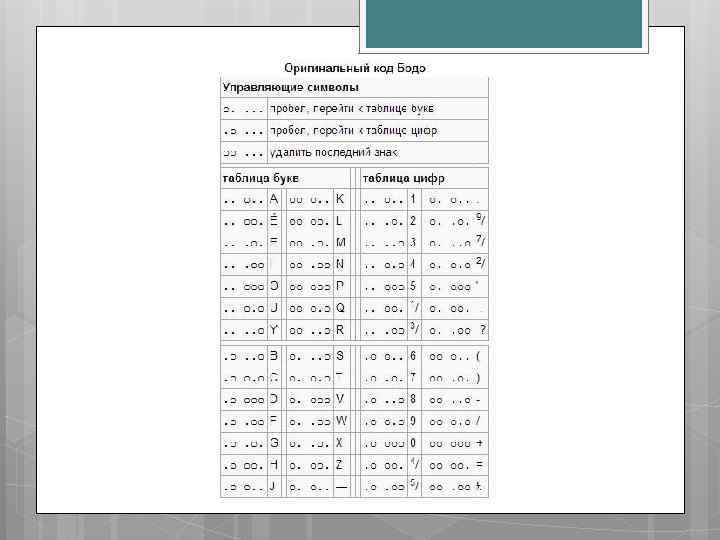Screen dimensions: 720x540
Task: Click "пробел, перейти к таблице цифр" row text
Action: point(354,131)
